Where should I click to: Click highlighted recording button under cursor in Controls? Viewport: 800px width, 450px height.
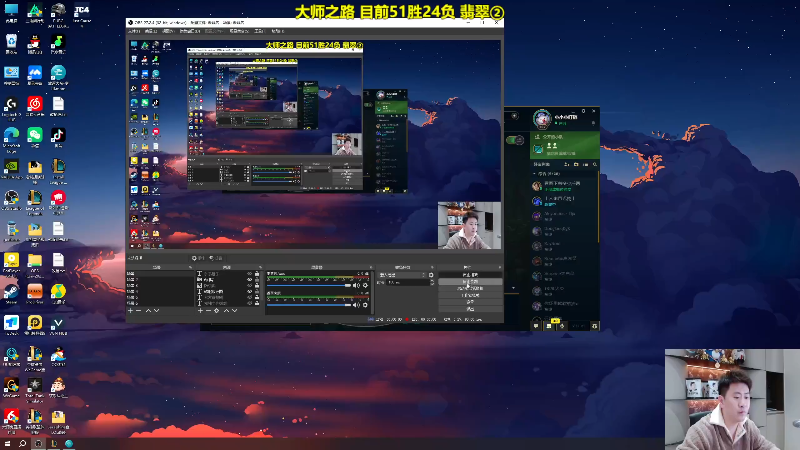[x=470, y=282]
